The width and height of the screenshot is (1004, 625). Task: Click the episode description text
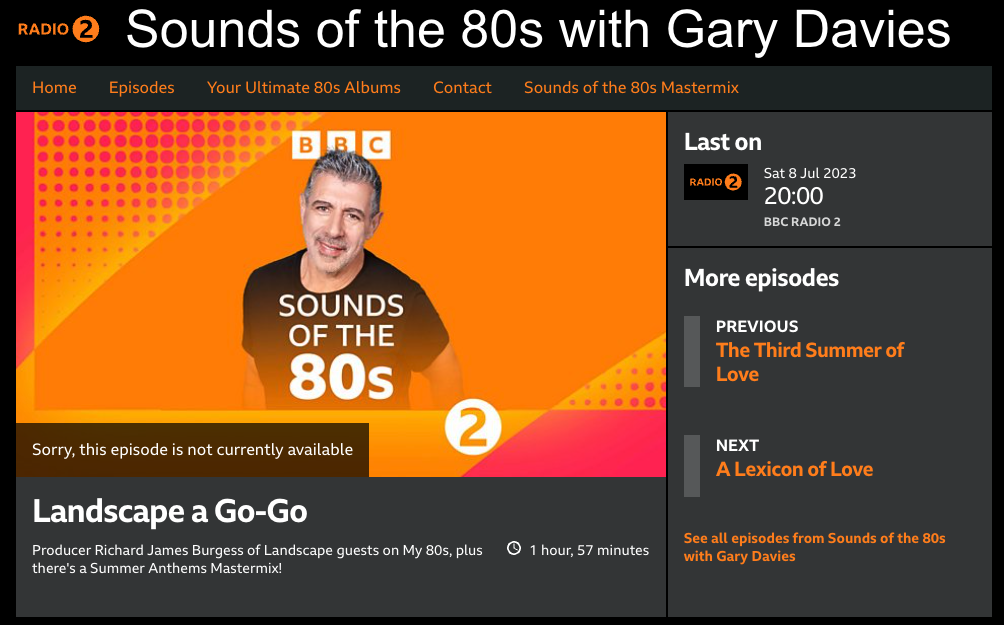pos(257,559)
